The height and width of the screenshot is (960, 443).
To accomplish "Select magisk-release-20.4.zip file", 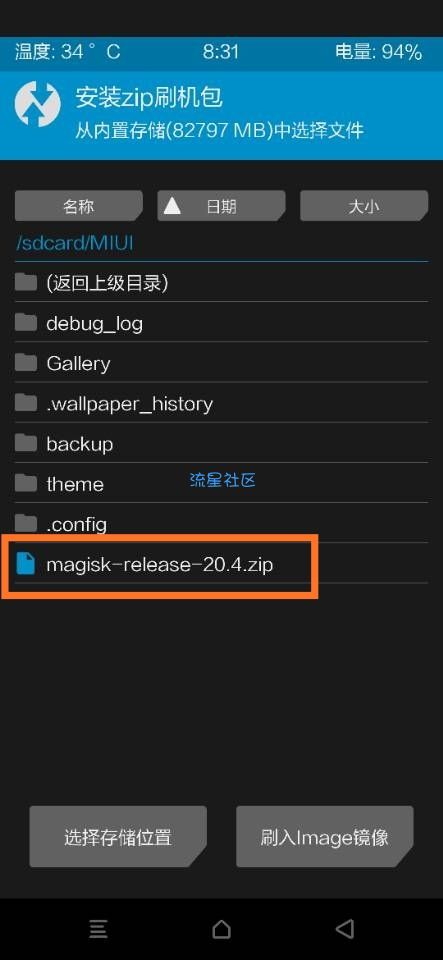I will [222, 563].
